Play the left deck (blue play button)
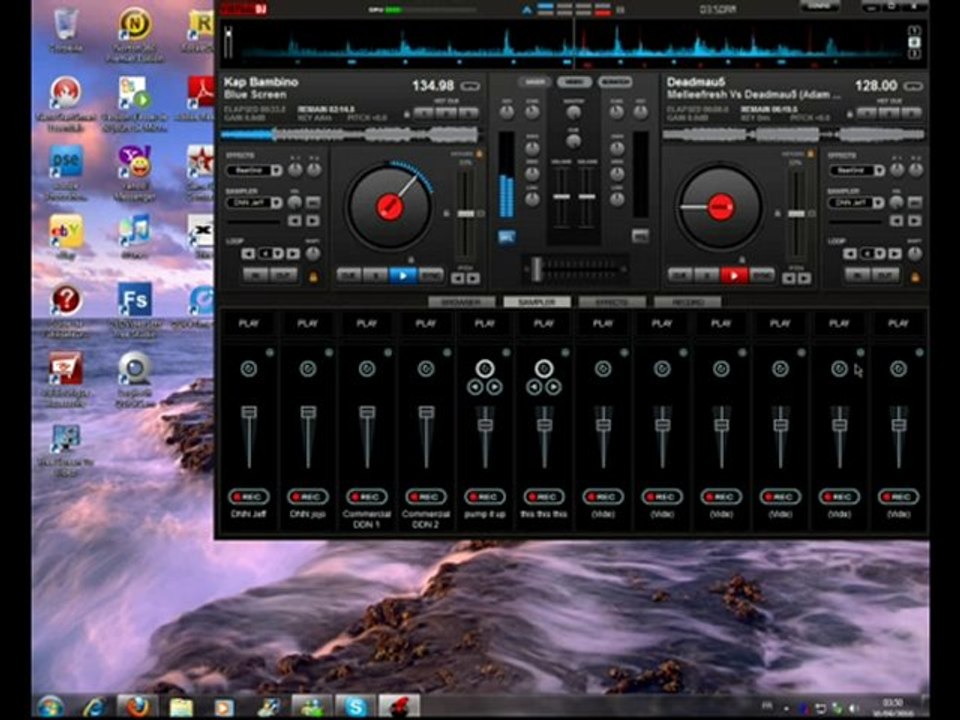 403,276
